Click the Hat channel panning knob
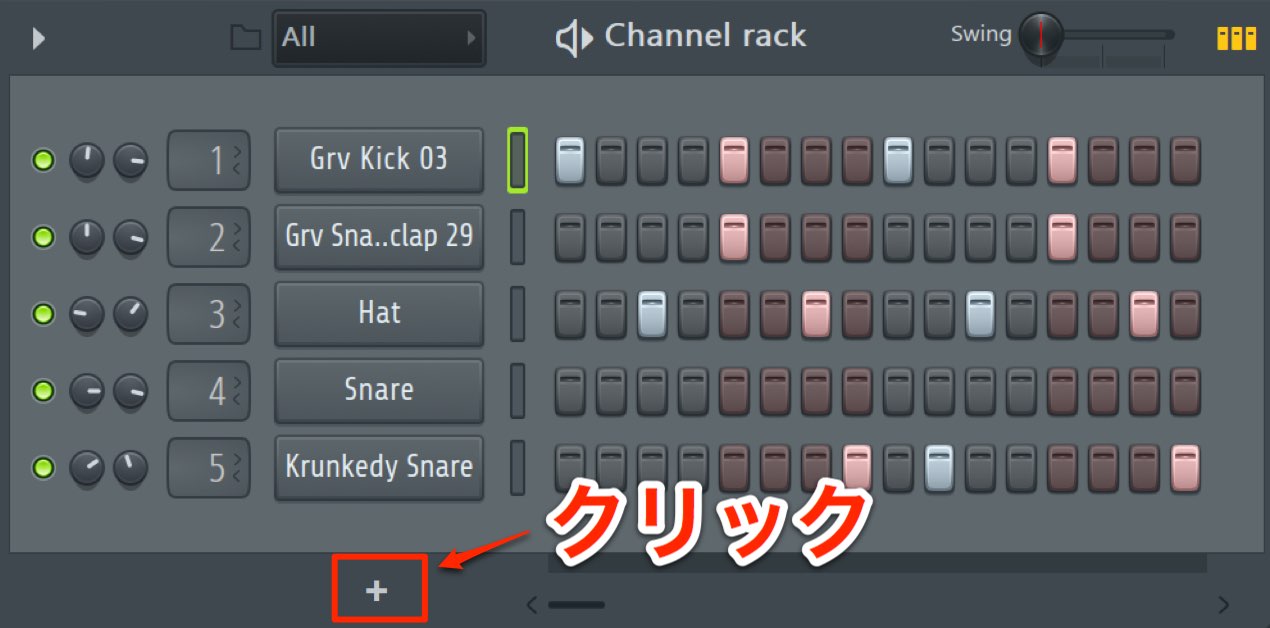 87,314
